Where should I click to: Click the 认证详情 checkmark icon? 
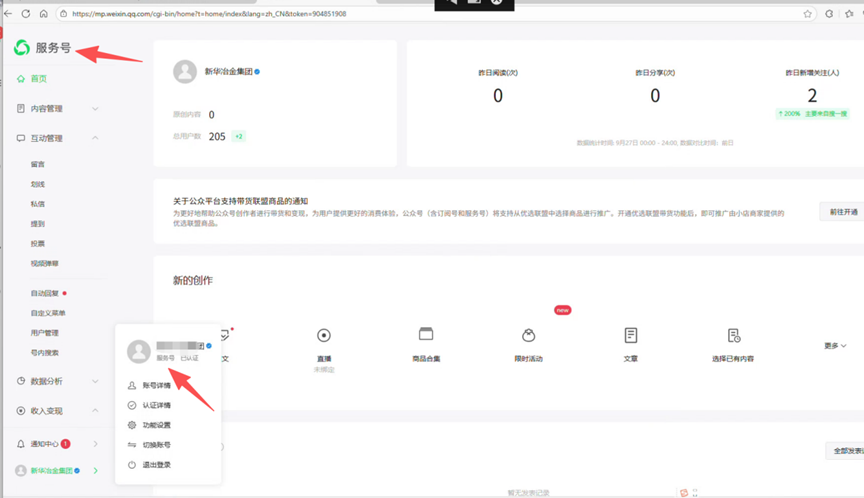coord(132,405)
